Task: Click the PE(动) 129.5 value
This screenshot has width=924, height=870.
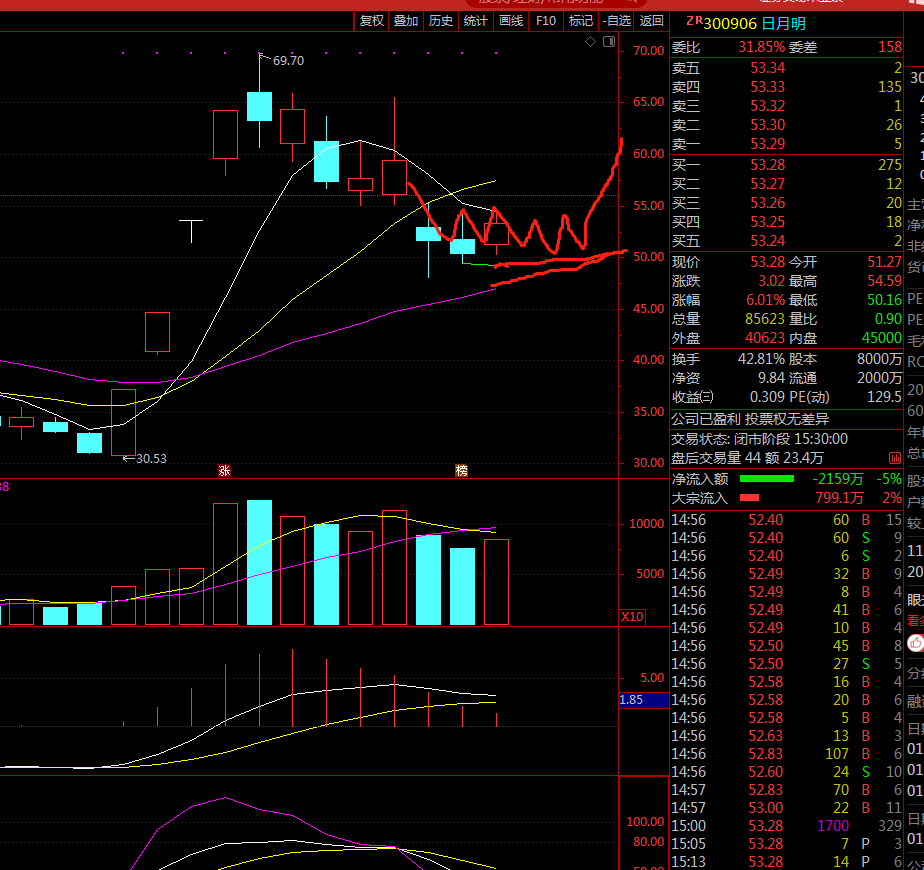Action: point(885,397)
